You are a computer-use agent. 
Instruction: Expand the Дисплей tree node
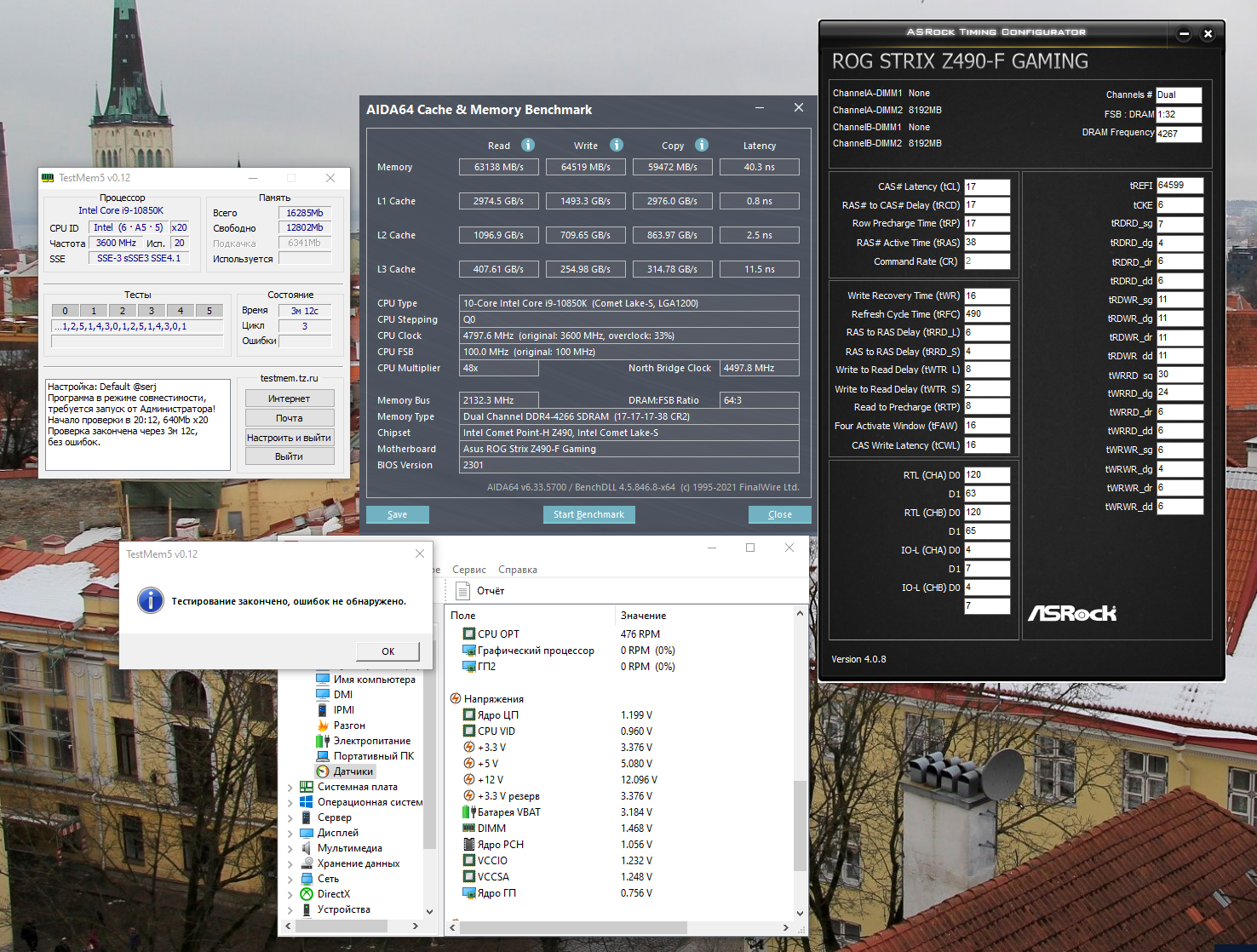(x=290, y=834)
